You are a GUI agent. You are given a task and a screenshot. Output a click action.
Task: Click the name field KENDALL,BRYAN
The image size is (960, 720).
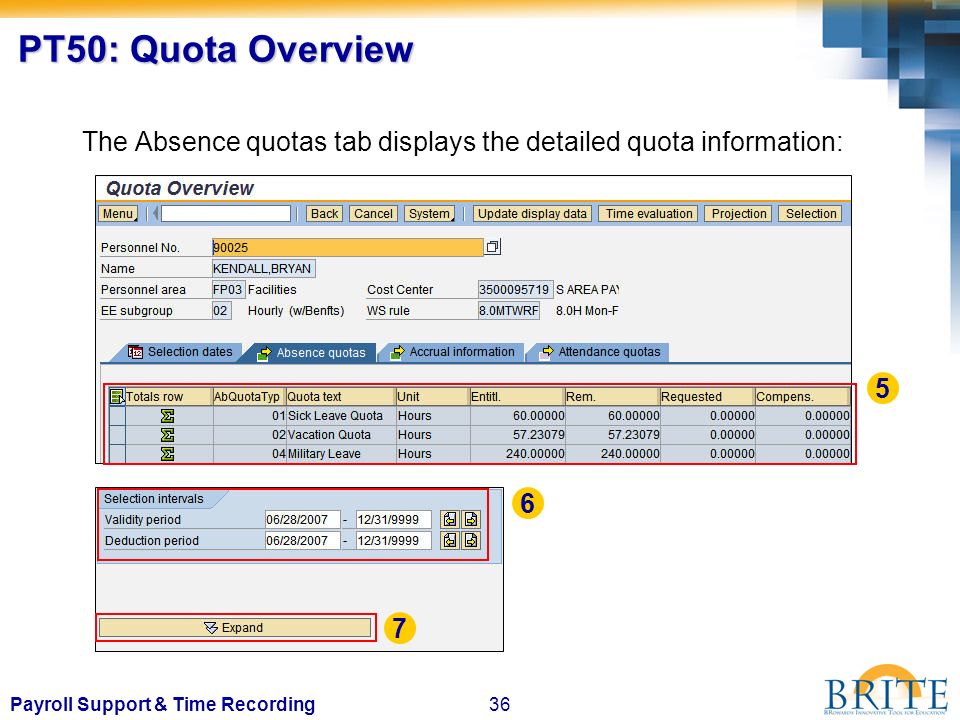pyautogui.click(x=263, y=268)
